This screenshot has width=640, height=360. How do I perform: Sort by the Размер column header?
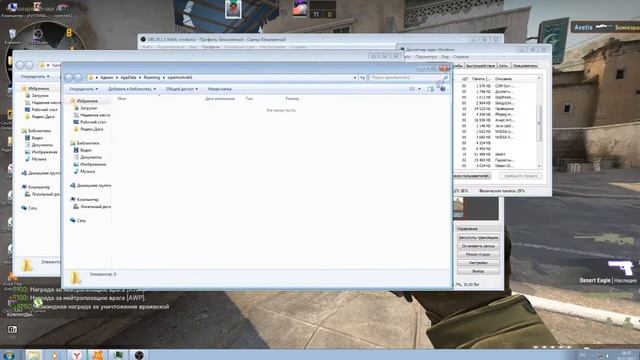[x=292, y=99]
